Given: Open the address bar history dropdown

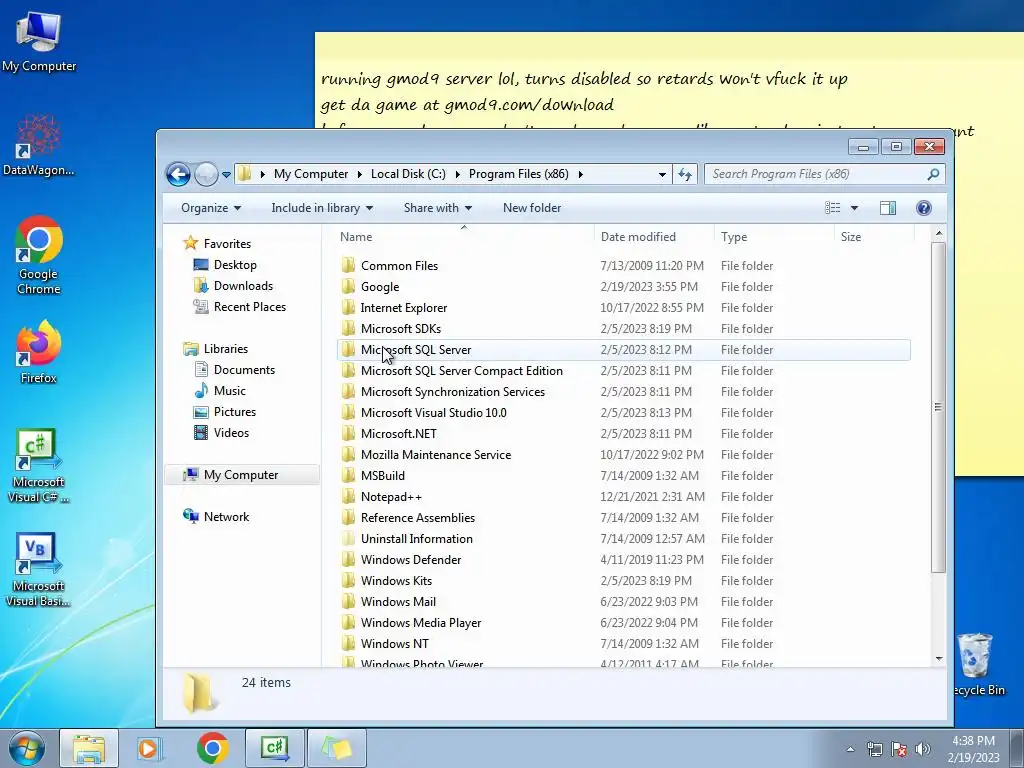Looking at the screenshot, I should (662, 174).
